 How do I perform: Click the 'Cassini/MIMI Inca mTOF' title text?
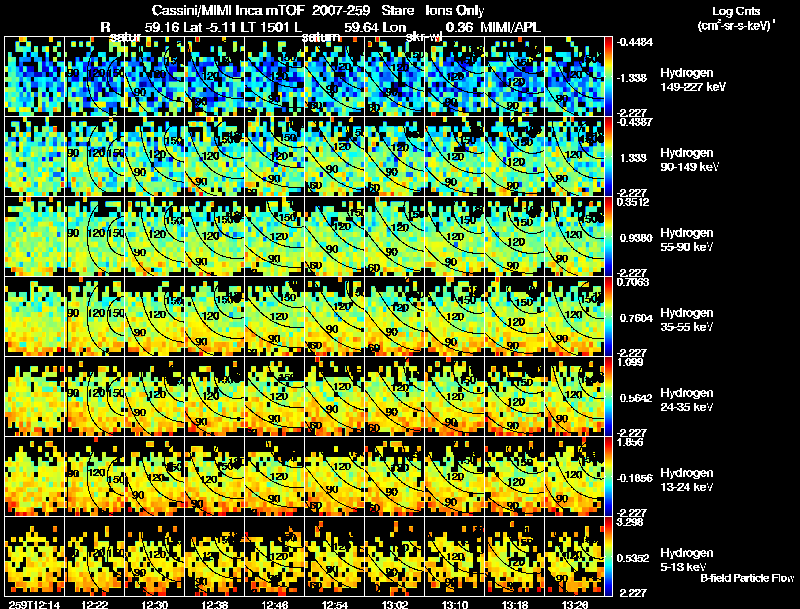[228, 11]
